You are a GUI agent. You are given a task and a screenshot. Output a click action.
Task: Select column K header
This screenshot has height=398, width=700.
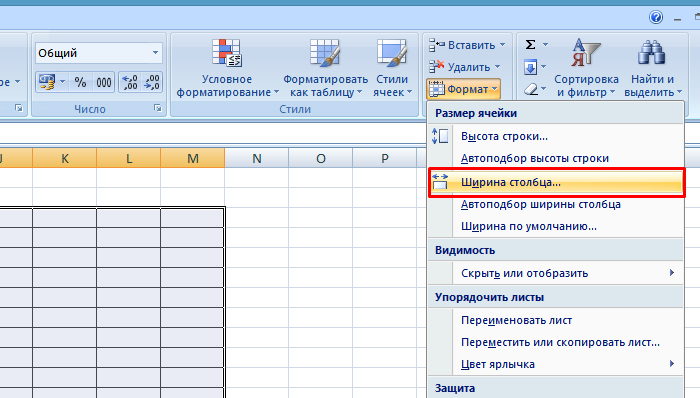(x=65, y=158)
